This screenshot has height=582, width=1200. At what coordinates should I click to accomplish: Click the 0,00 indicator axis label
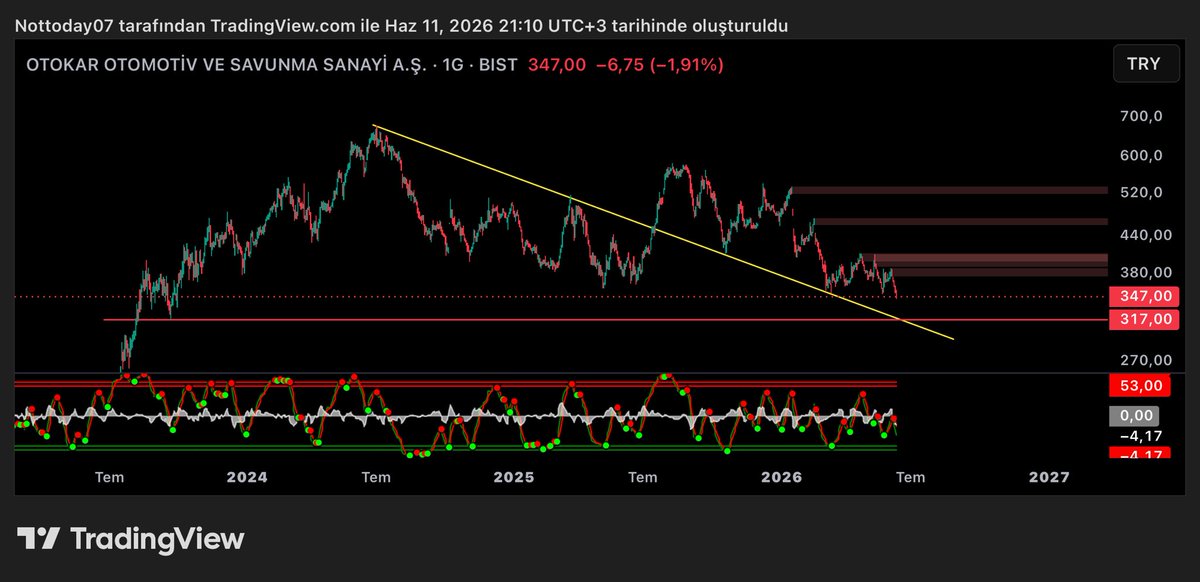click(x=1134, y=416)
